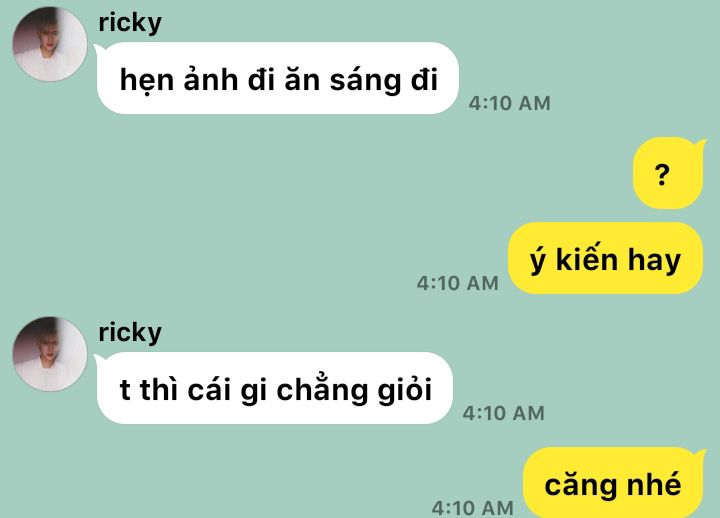This screenshot has height=518, width=720.
Task: Click the timestamp next to 'hẹn ảnh đi ăn sáng đi'
Action: 509,103
